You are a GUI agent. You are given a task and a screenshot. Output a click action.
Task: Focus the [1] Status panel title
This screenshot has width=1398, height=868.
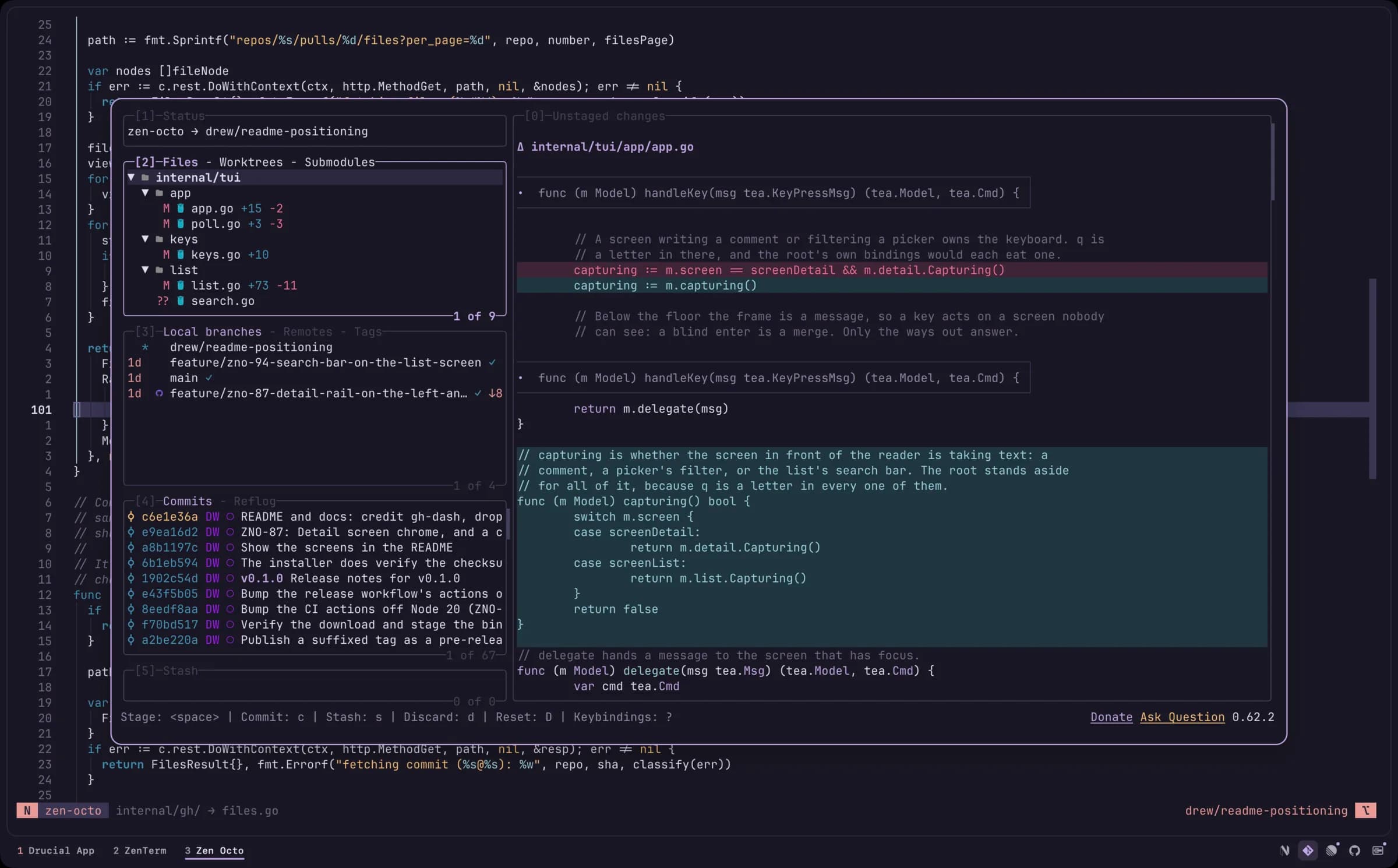click(170, 116)
